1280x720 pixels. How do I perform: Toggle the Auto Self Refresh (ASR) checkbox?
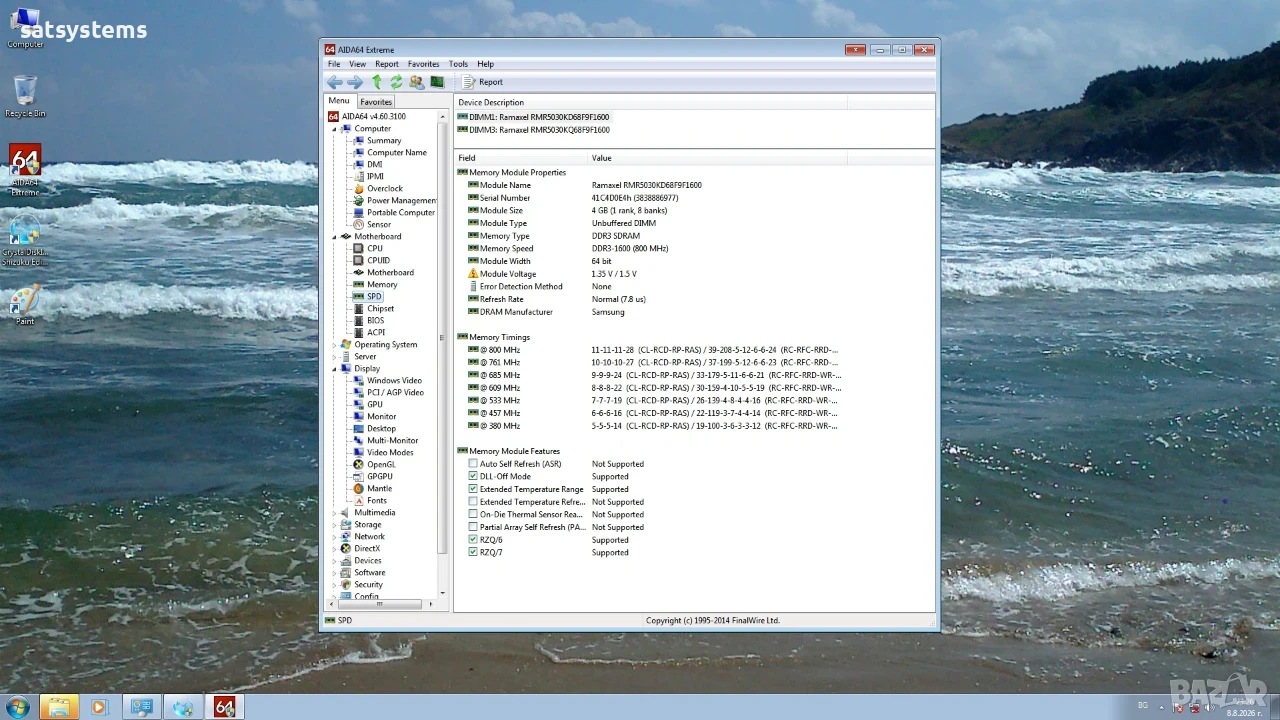click(x=473, y=464)
